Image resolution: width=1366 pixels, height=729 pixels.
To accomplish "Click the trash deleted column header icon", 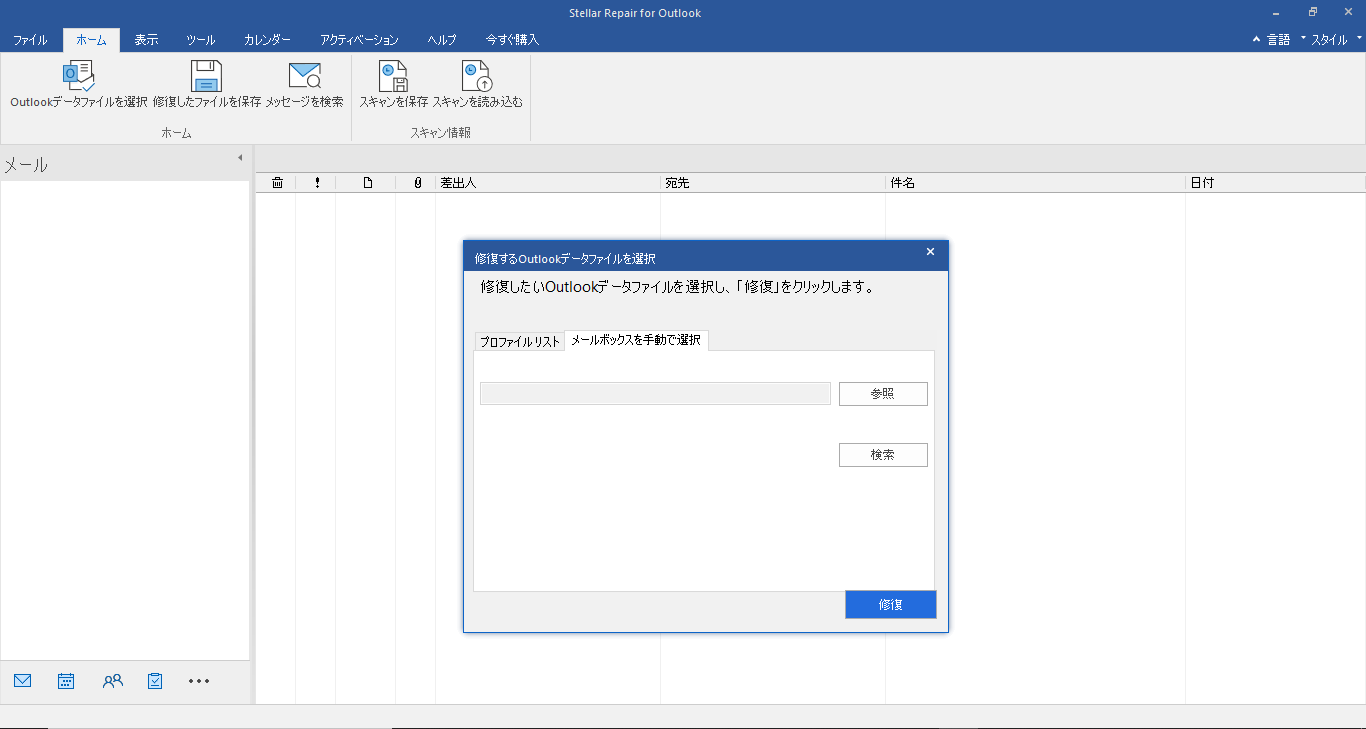I will coord(277,183).
